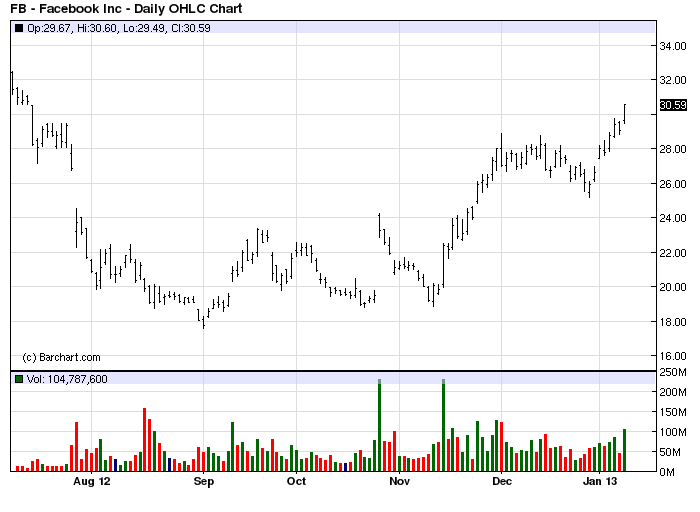Viewport: 700px width, 512px height.
Task: Click the tall green volume bar in mid November
Action: pos(443,425)
